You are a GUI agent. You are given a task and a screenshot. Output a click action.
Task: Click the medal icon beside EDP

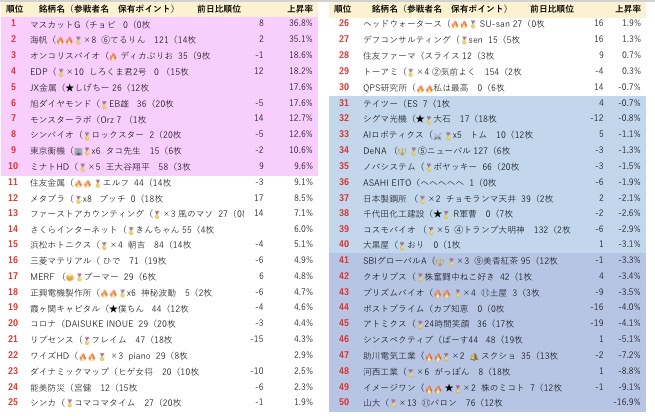click(59, 72)
